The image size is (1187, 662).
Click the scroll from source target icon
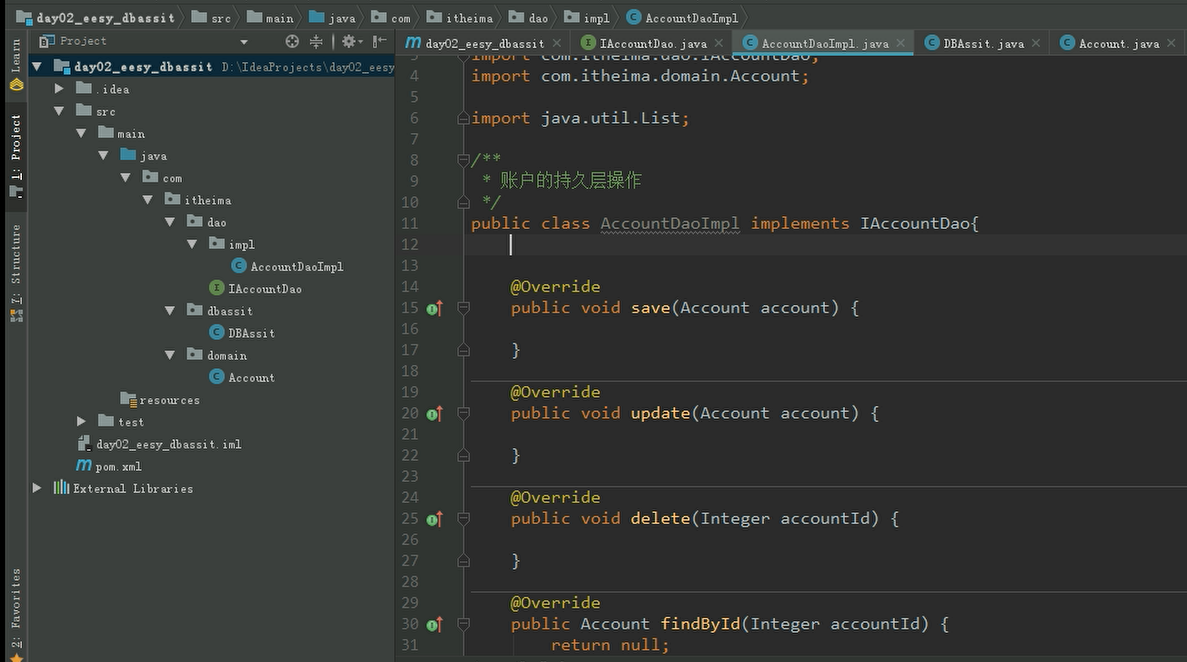(x=292, y=42)
